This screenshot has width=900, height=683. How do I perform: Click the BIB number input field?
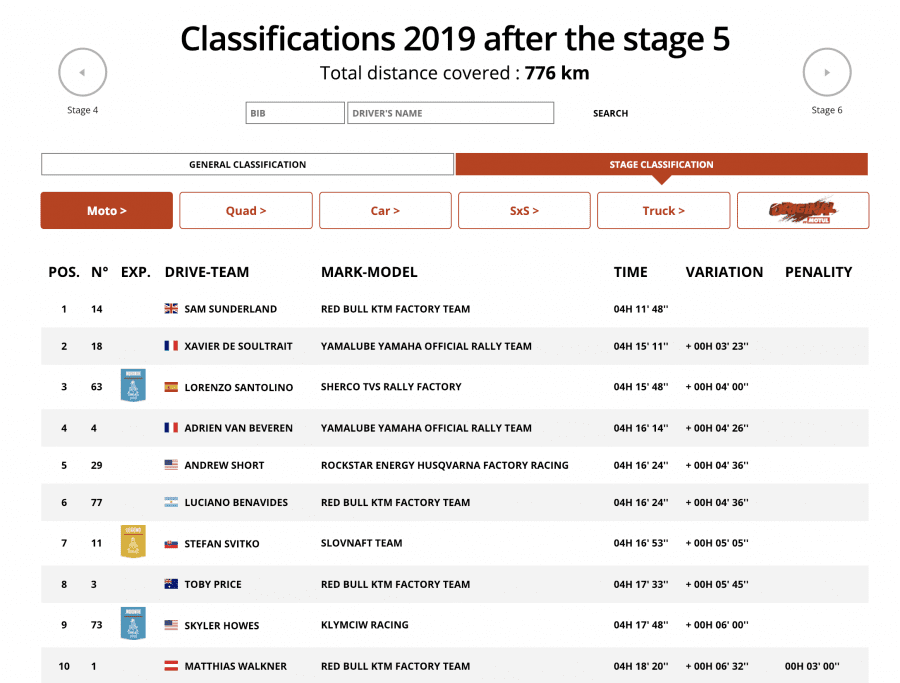(x=294, y=113)
